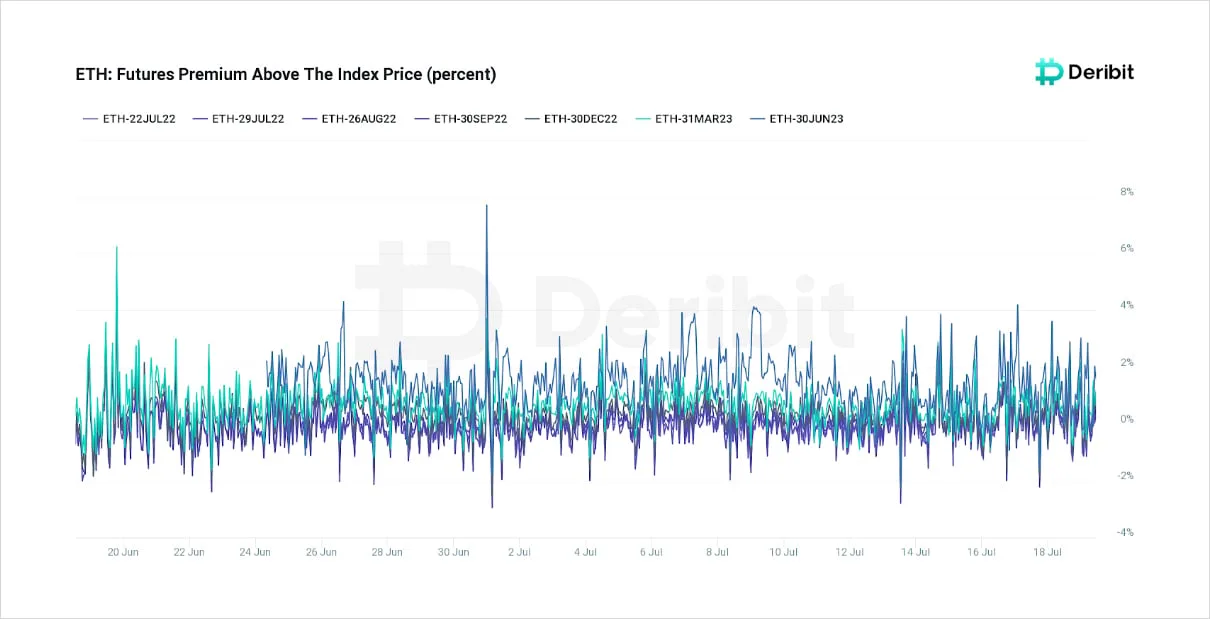
Task: Click the '2 Jul' x-axis label
Action: pos(519,551)
